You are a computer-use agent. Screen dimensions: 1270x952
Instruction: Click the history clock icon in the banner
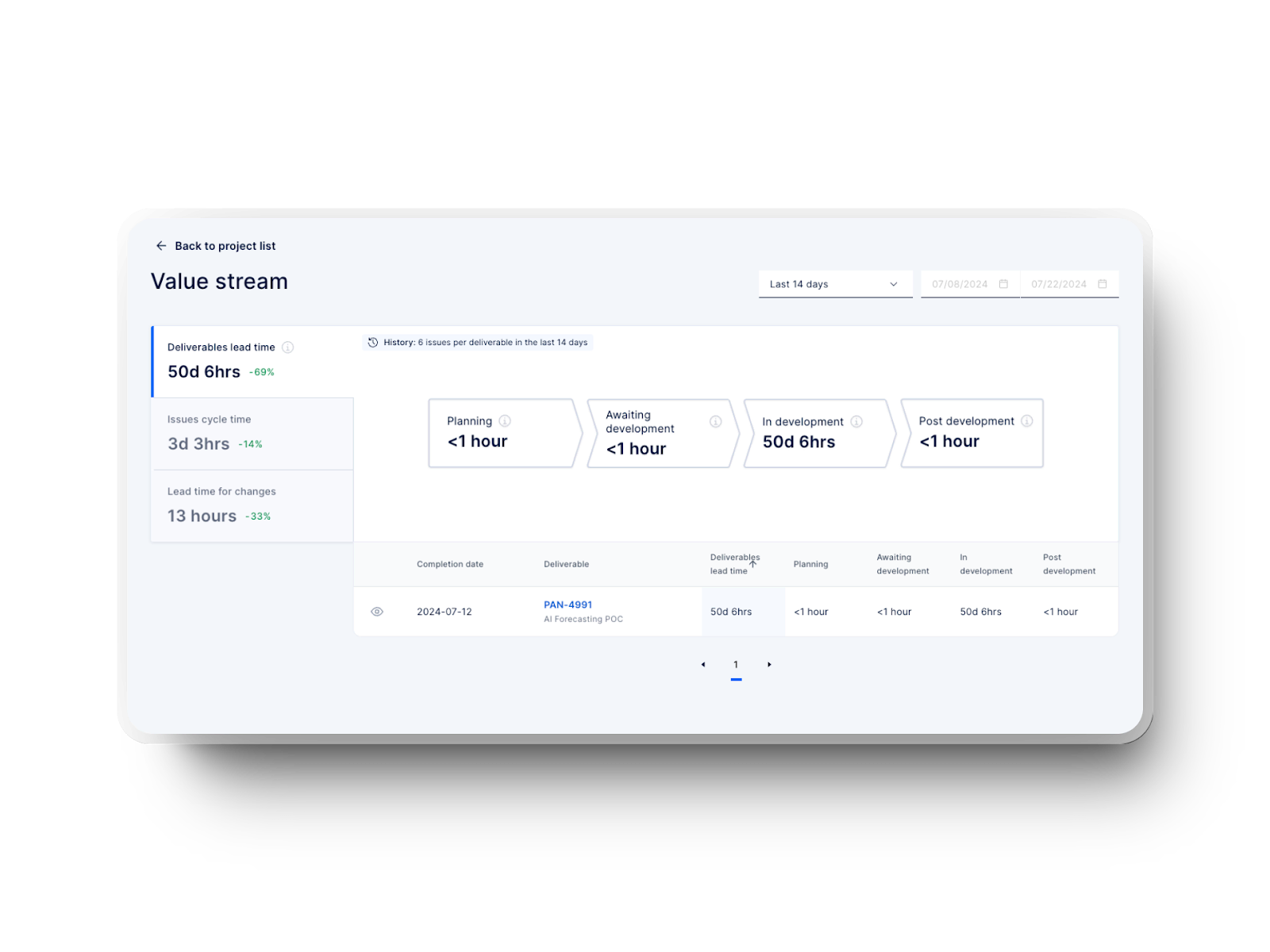coord(372,343)
